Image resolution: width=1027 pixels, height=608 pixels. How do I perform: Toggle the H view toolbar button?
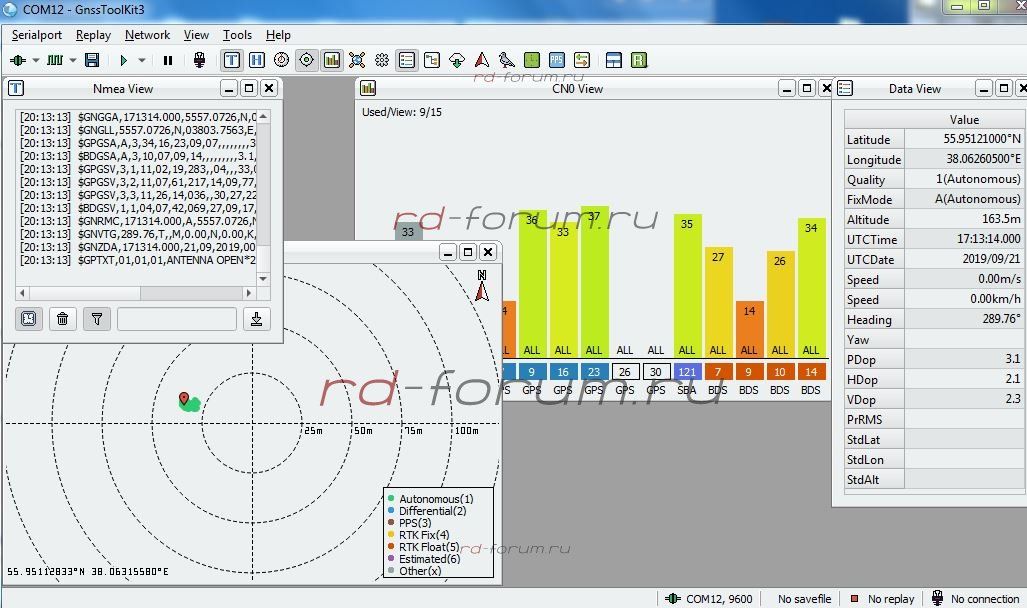coord(257,60)
